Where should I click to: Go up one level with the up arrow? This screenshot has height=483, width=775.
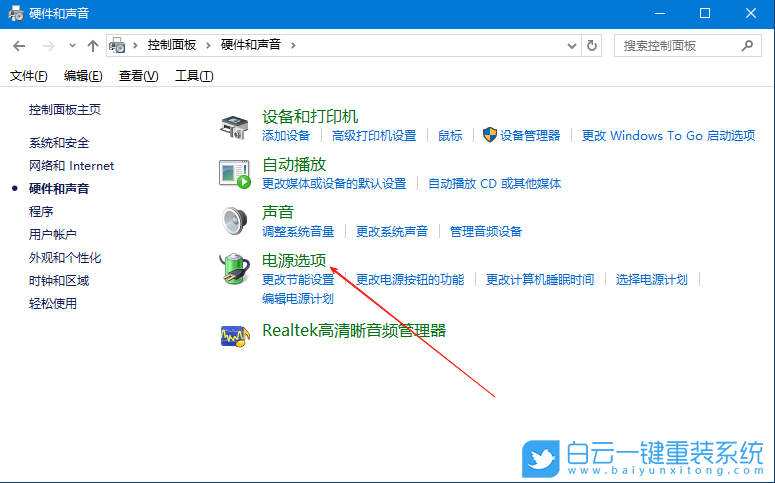(x=92, y=46)
